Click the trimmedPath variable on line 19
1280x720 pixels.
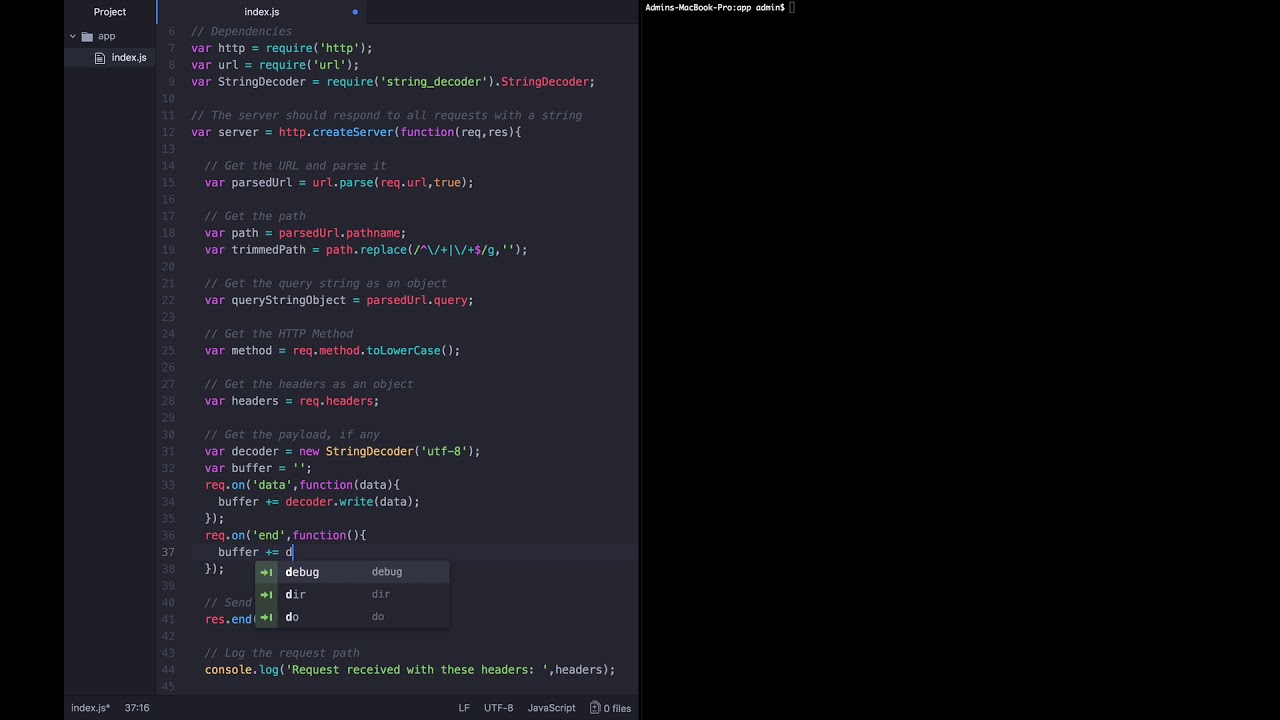tap(271, 250)
